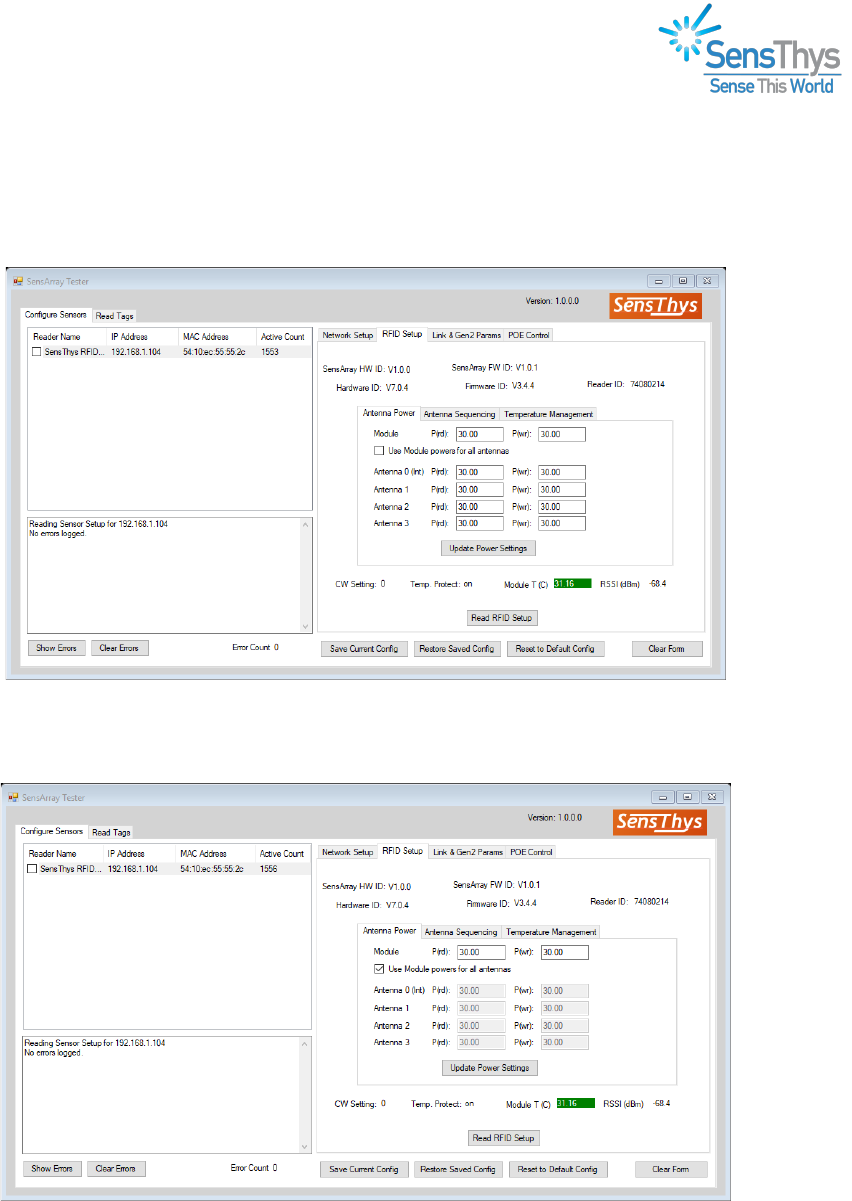Click Show Errors button in lower window
Image resolution: width=852 pixels, height=1201 pixels.
click(x=52, y=1168)
